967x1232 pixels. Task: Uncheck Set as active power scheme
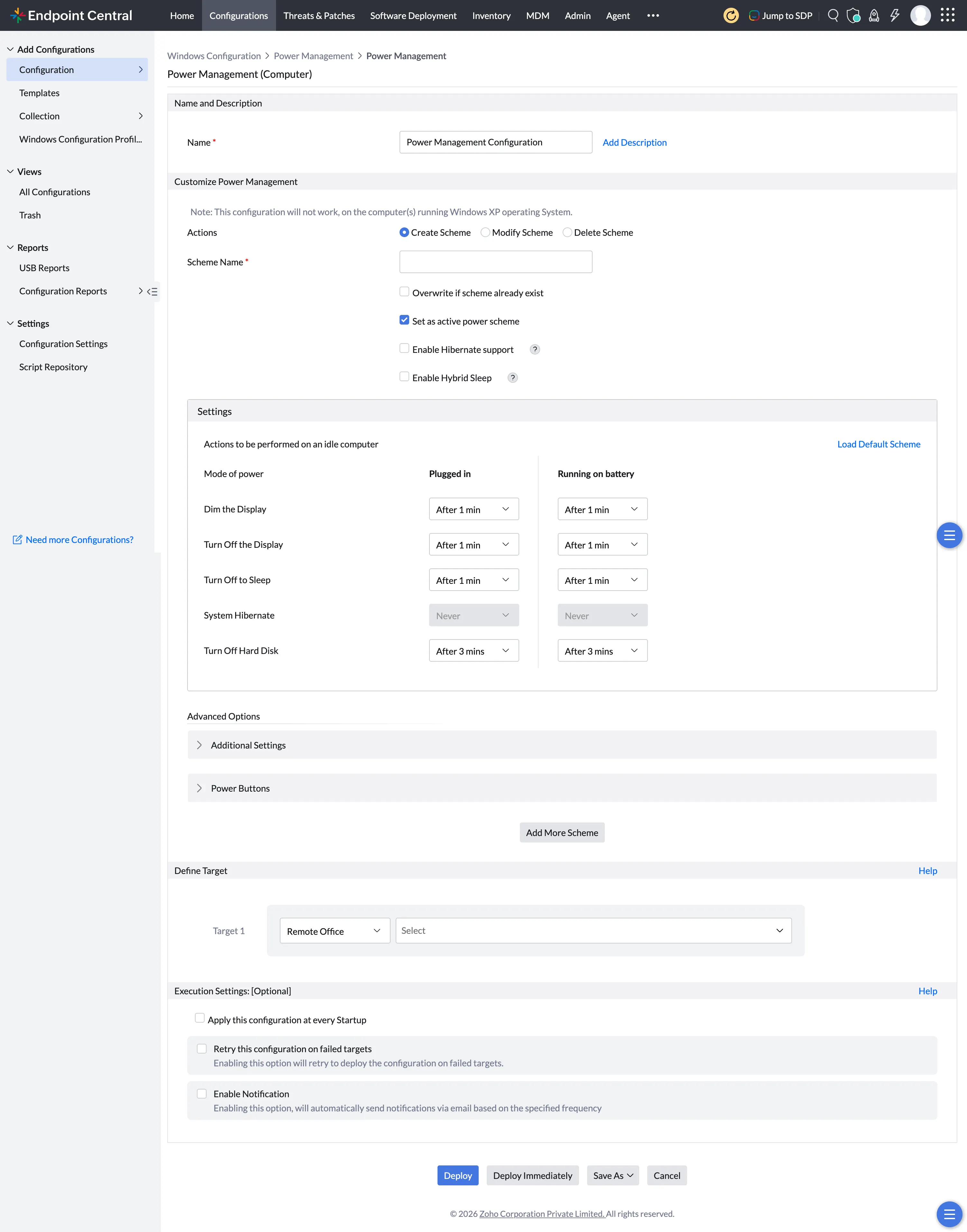pos(404,320)
